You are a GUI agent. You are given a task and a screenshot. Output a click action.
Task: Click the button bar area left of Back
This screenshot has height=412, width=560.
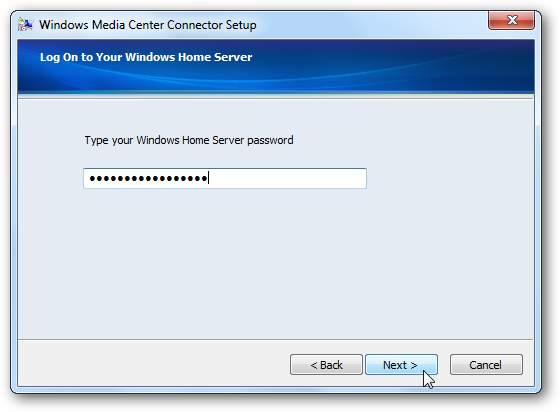[x=154, y=364]
